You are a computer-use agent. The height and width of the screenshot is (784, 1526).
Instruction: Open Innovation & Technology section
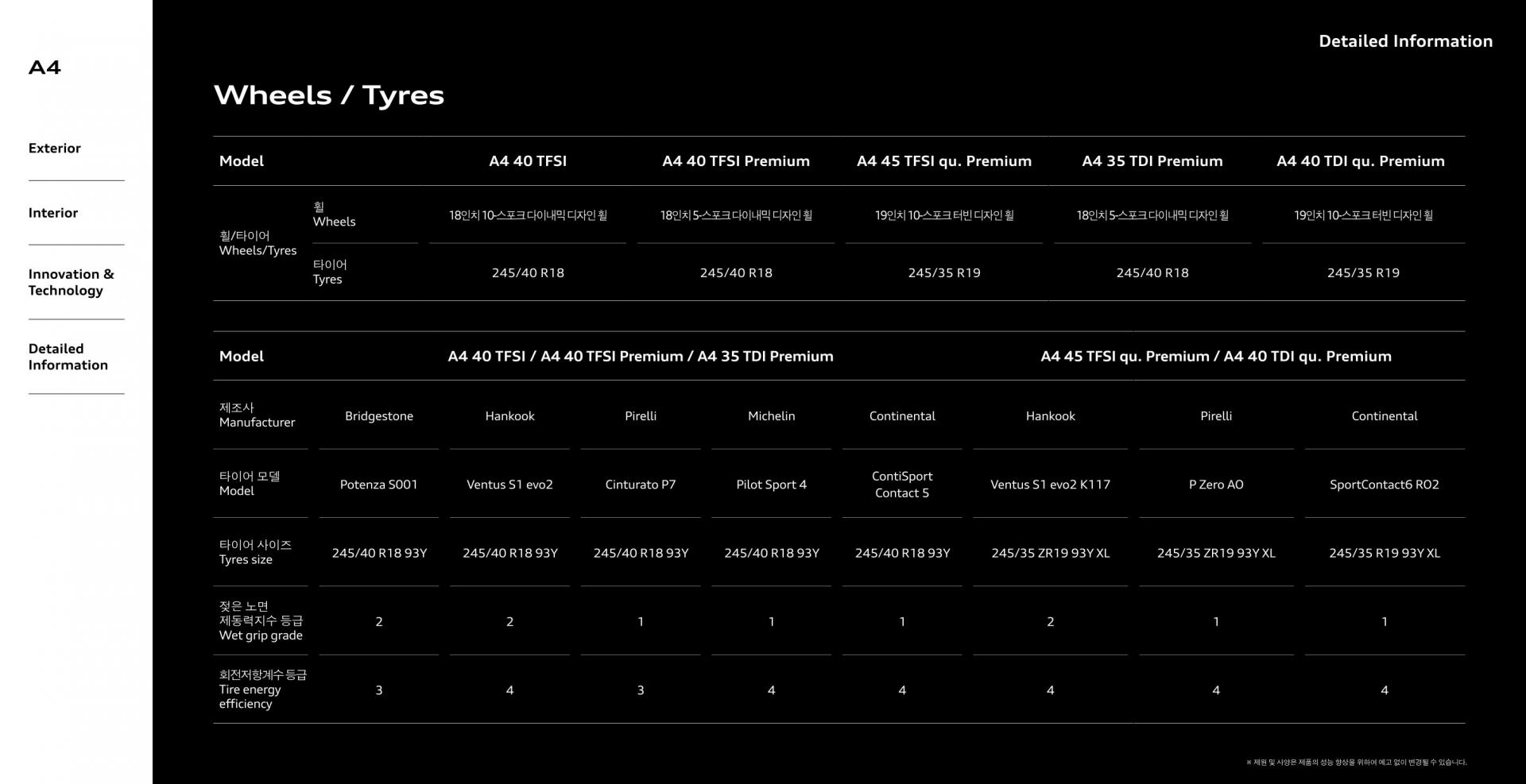[x=72, y=282]
